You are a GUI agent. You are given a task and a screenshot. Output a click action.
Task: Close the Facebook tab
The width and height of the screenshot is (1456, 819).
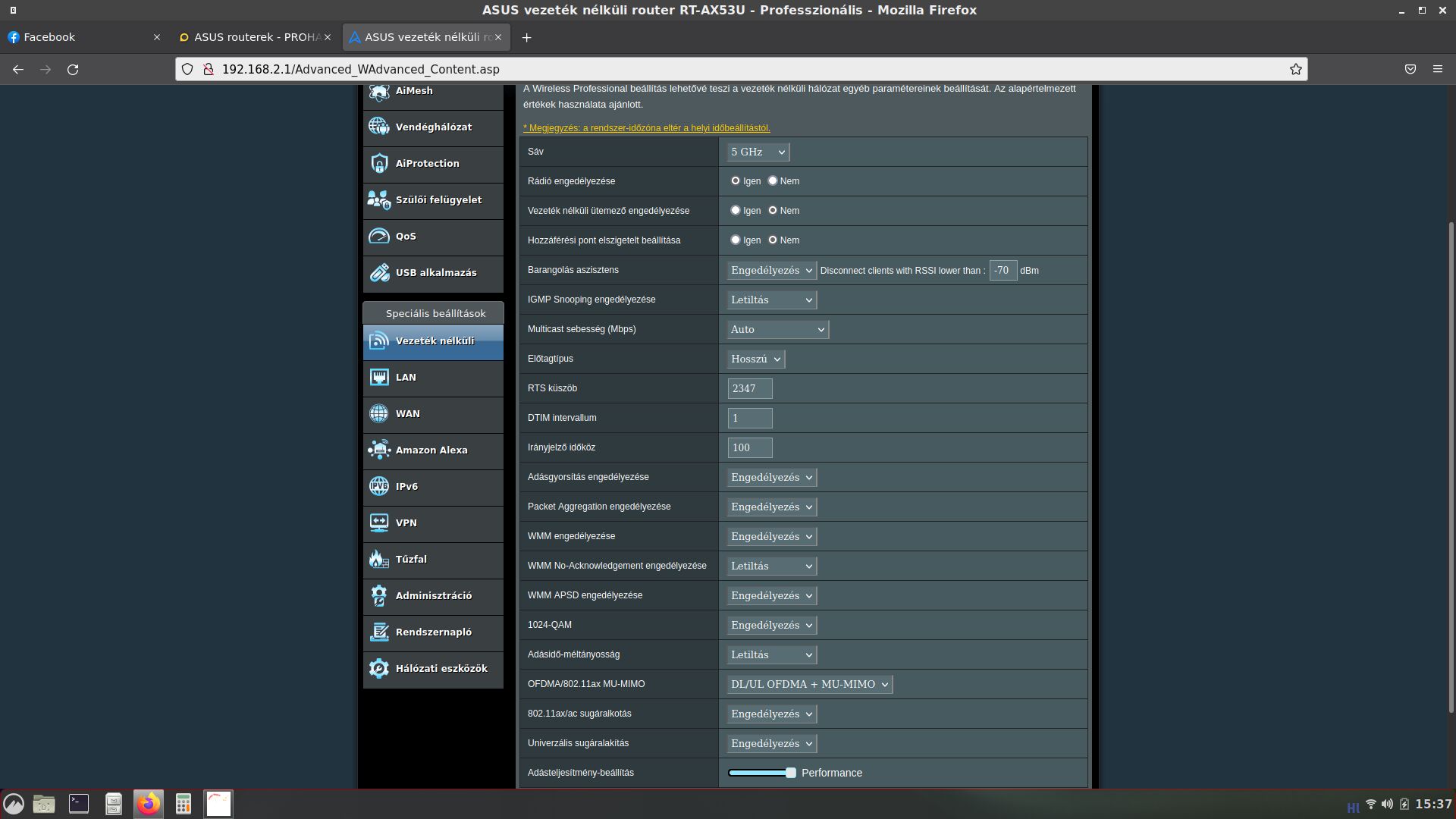157,37
